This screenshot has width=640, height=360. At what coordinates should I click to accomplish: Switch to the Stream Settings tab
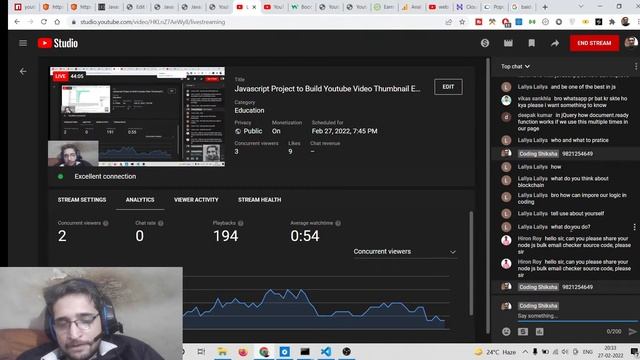[82, 200]
